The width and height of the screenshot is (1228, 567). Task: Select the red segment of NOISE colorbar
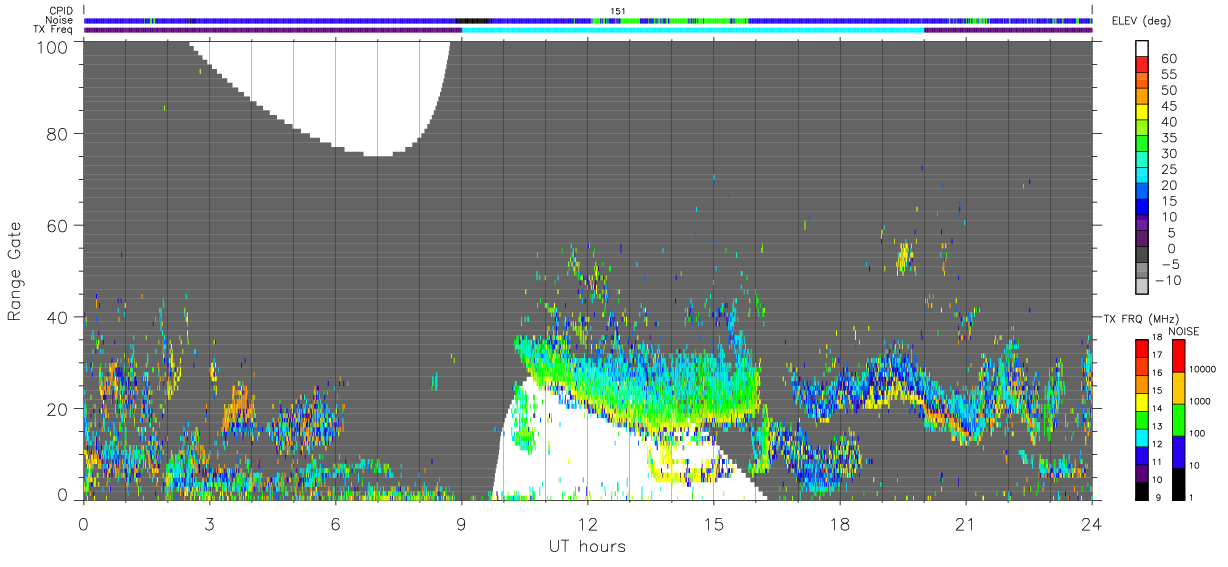click(1180, 356)
